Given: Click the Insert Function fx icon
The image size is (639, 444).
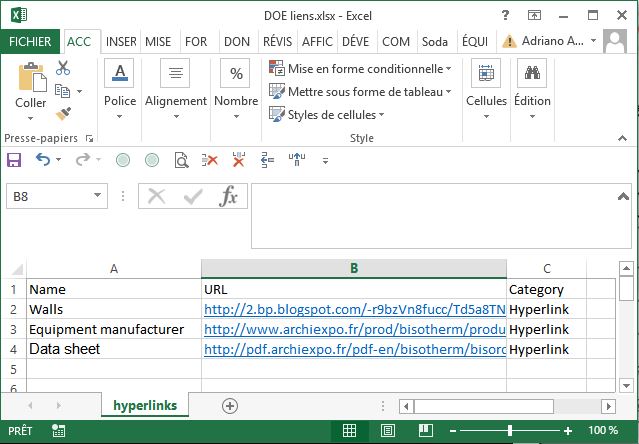Looking at the screenshot, I should (x=229, y=196).
